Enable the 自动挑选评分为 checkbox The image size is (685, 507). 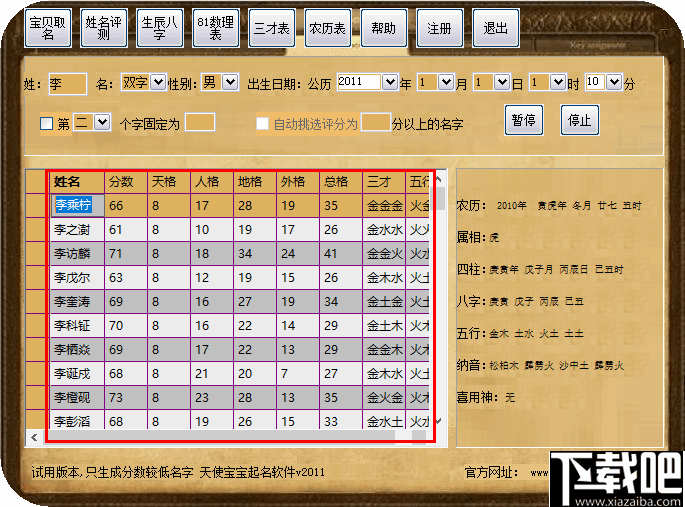[262, 124]
